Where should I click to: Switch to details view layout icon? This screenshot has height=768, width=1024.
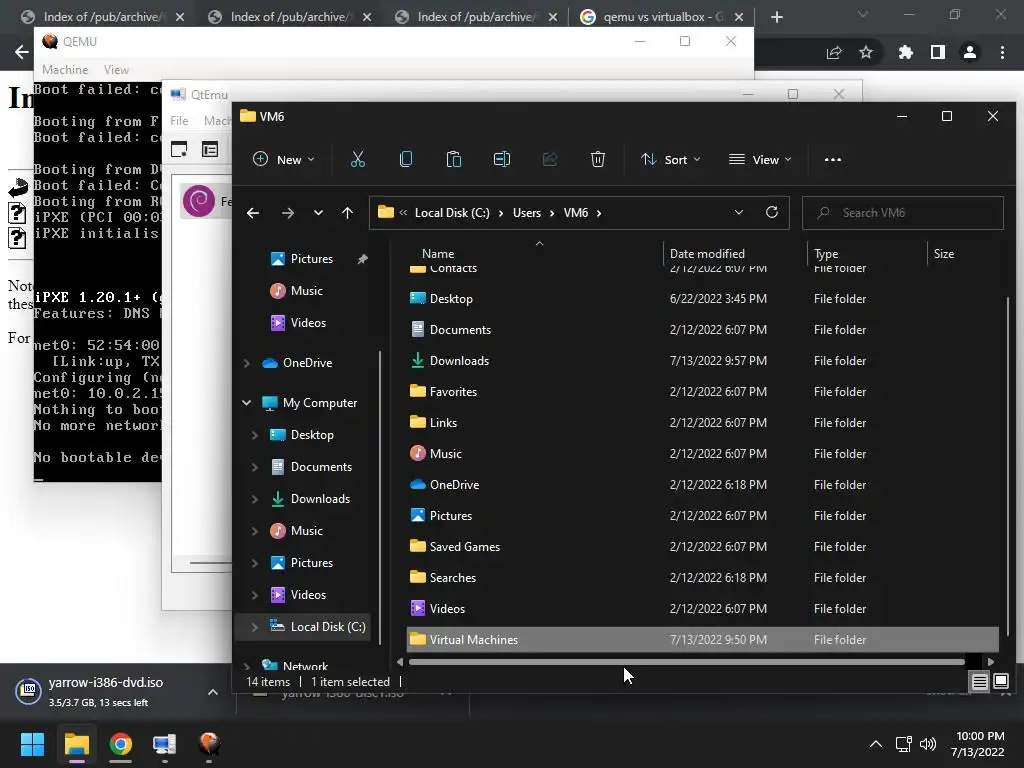(979, 682)
